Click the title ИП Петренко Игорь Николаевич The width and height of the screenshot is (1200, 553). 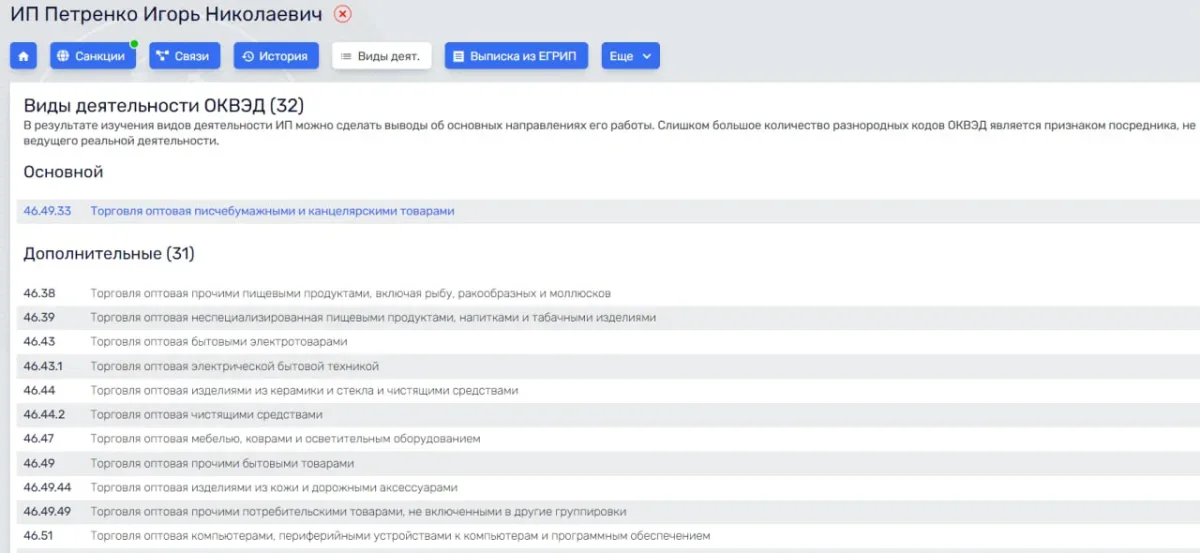[167, 14]
